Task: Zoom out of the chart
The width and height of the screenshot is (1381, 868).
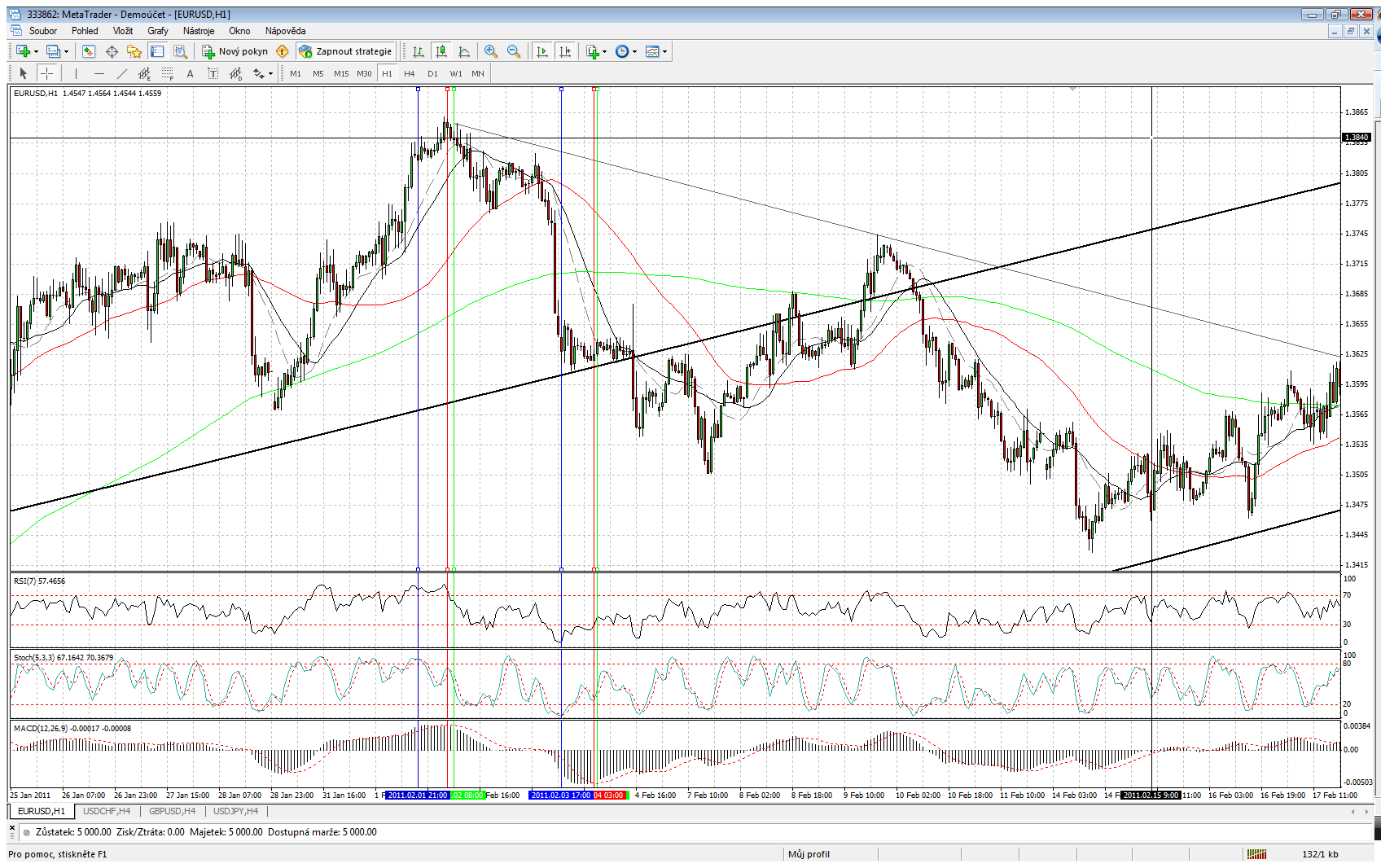Action: pyautogui.click(x=514, y=51)
